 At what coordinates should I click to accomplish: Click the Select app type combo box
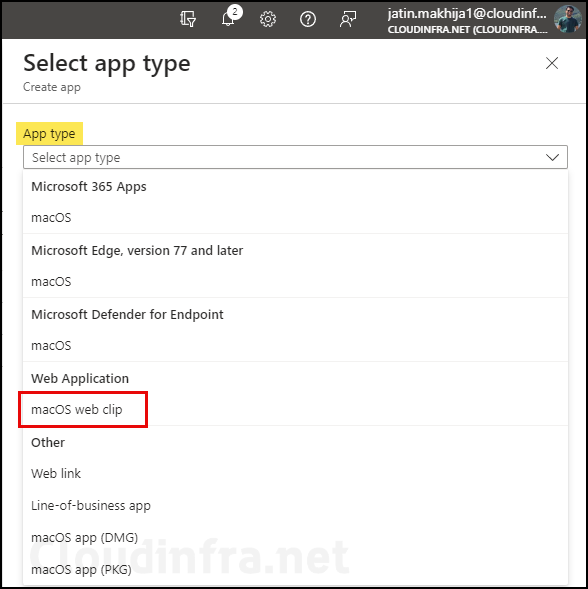point(295,157)
